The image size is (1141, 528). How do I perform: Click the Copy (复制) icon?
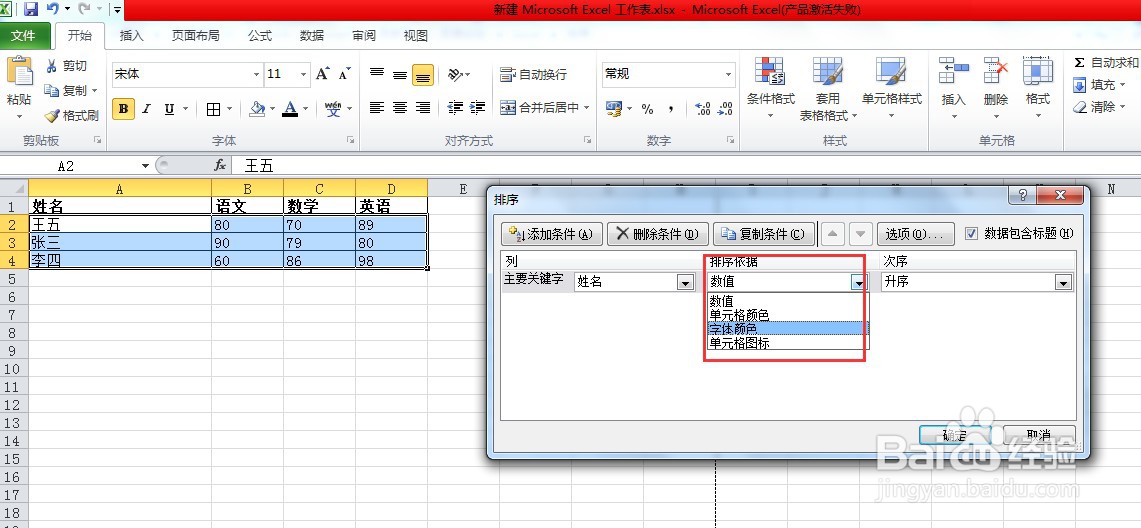pyautogui.click(x=51, y=90)
